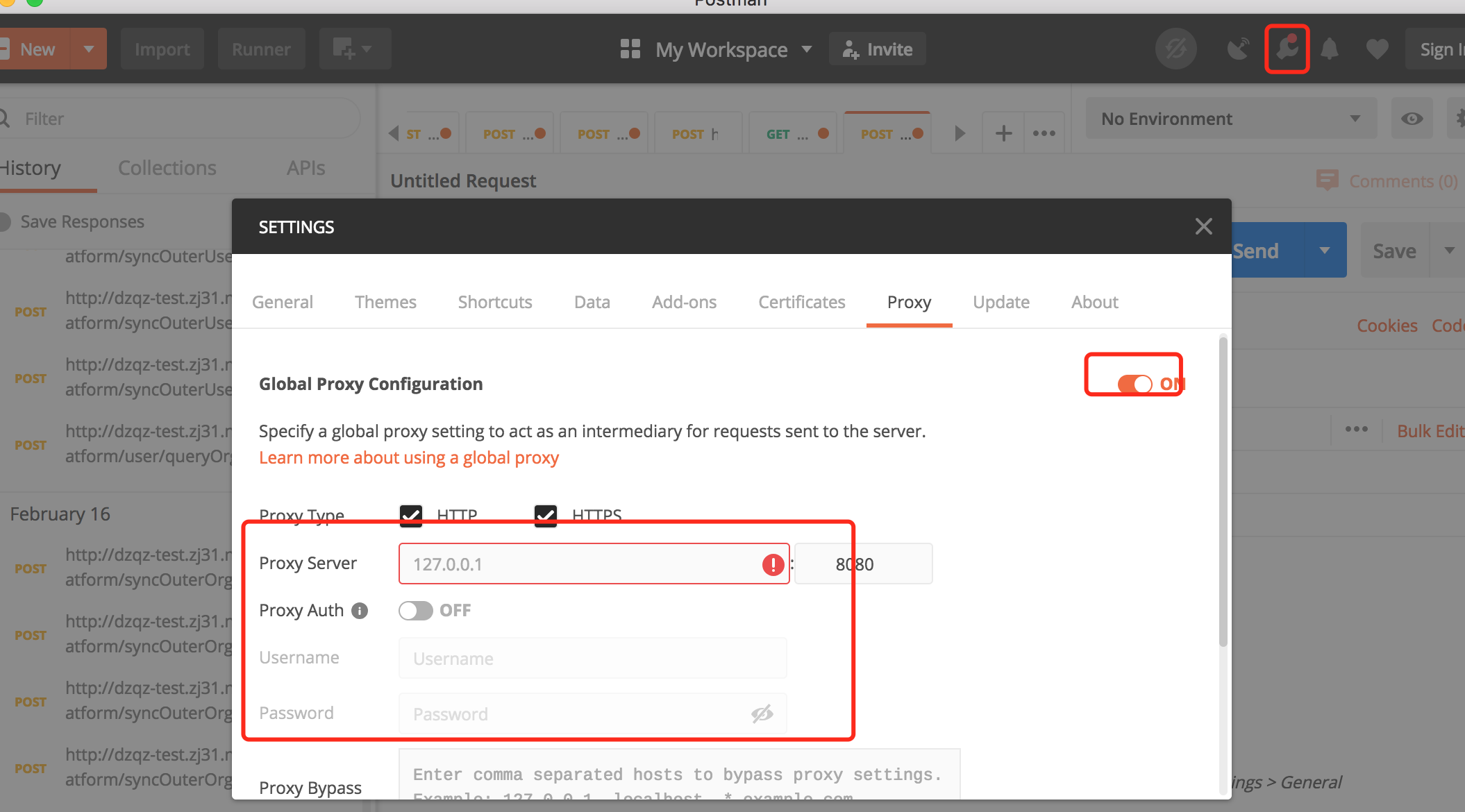Open the satellite capture requests icon
This screenshot has width=1465, height=812.
point(1238,49)
